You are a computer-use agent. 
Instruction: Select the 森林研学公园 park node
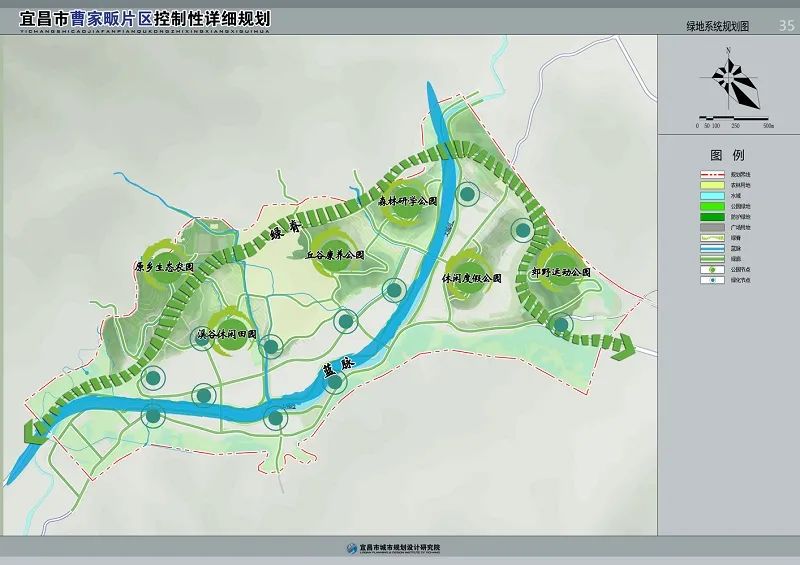pyautogui.click(x=408, y=198)
